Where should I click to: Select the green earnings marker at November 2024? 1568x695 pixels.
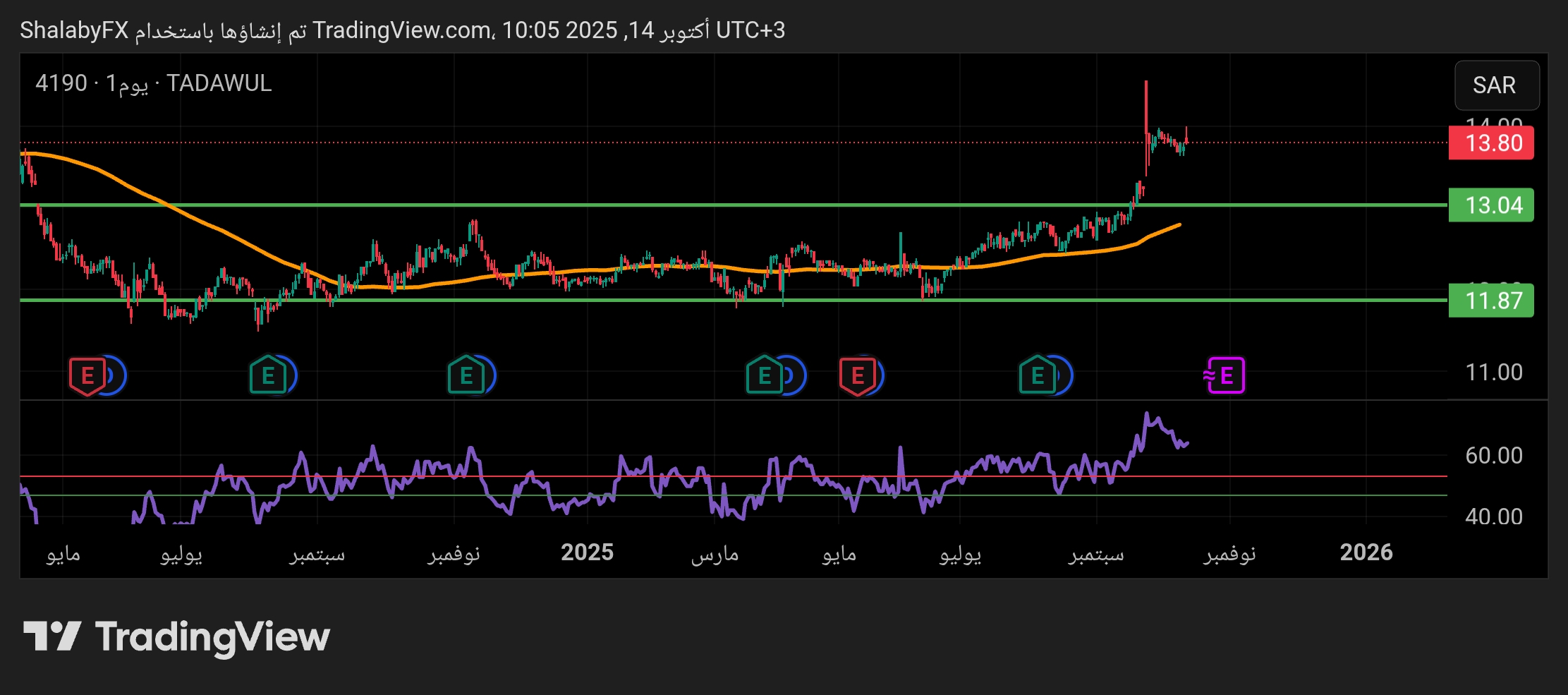pyautogui.click(x=466, y=375)
